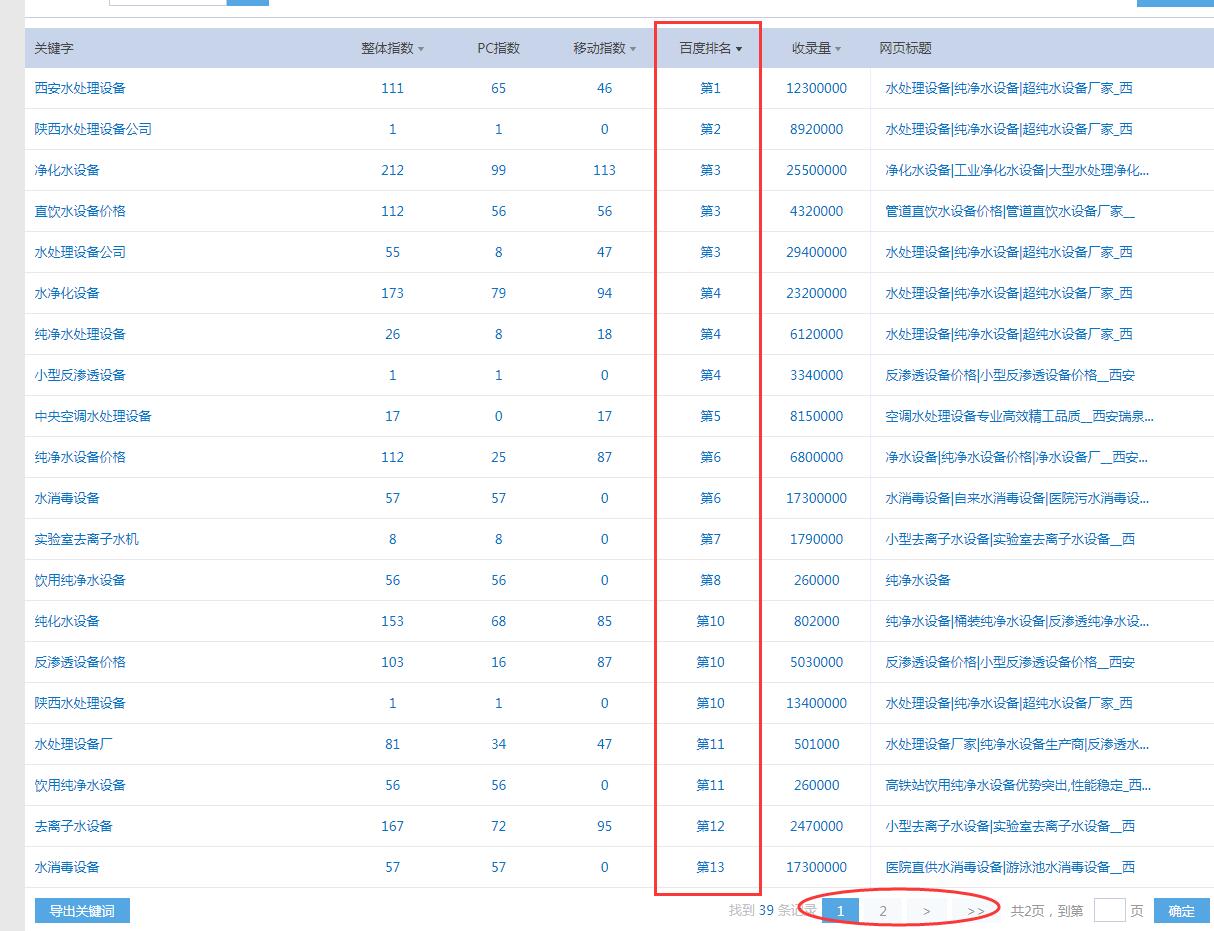
Task: Click the 中央空调水处理设备 keyword link
Action: (x=93, y=416)
